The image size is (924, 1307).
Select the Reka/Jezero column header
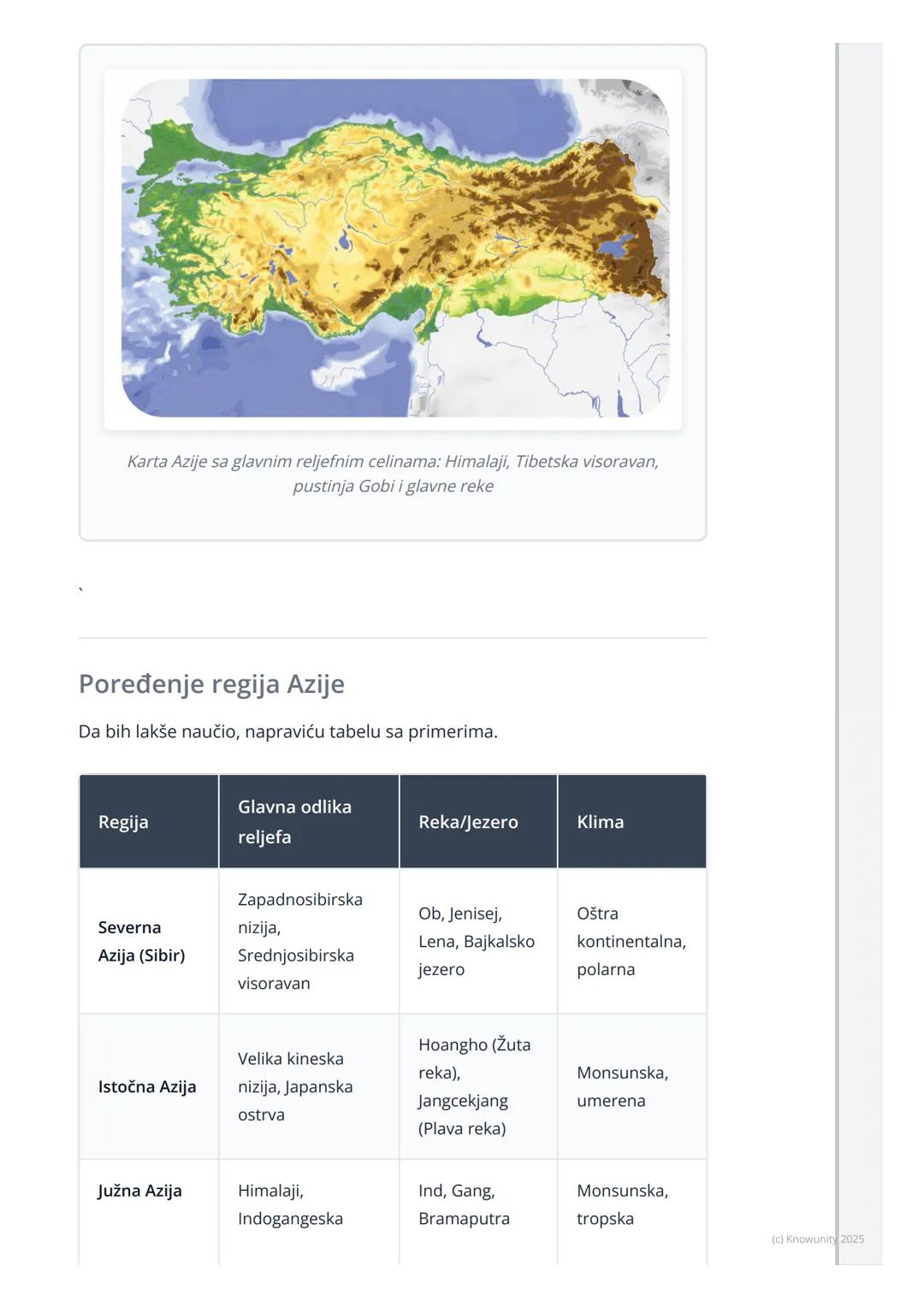pyautogui.click(x=468, y=822)
